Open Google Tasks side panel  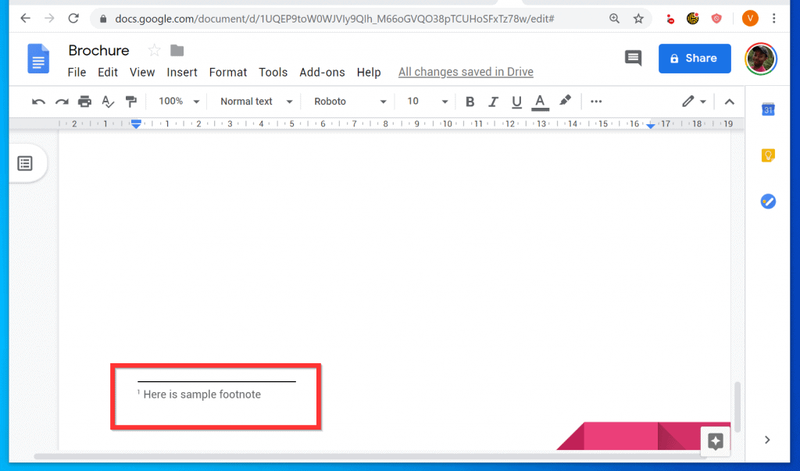(768, 202)
